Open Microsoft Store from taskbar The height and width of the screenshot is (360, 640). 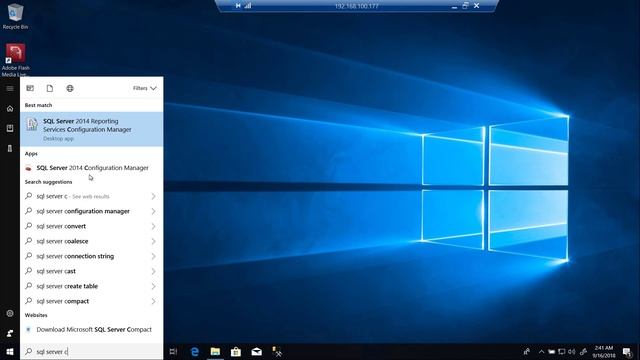(236, 351)
